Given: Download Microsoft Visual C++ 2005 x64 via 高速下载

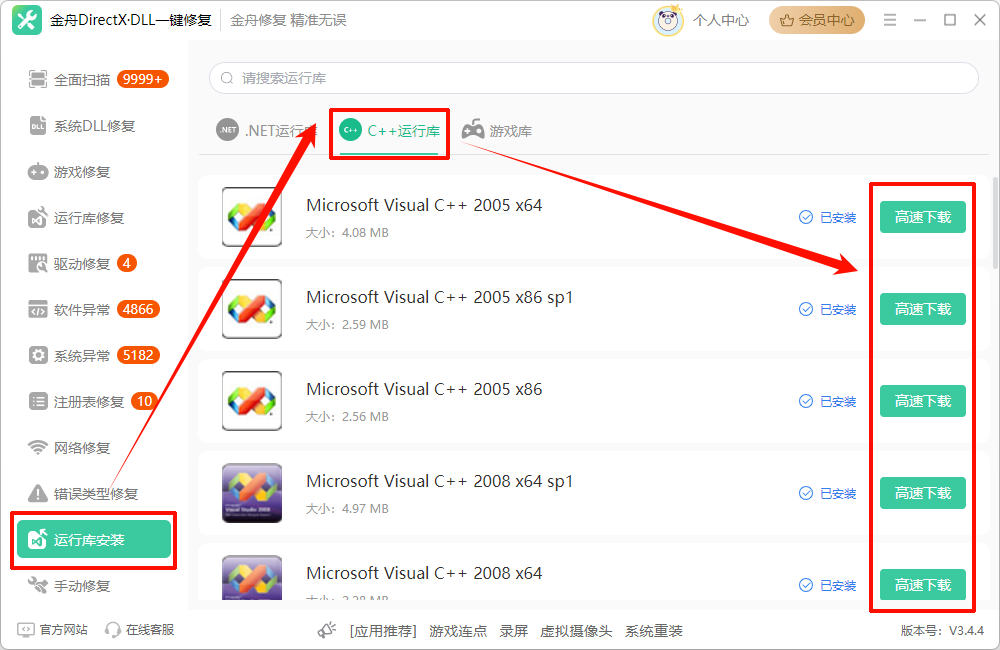Looking at the screenshot, I should 922,217.
